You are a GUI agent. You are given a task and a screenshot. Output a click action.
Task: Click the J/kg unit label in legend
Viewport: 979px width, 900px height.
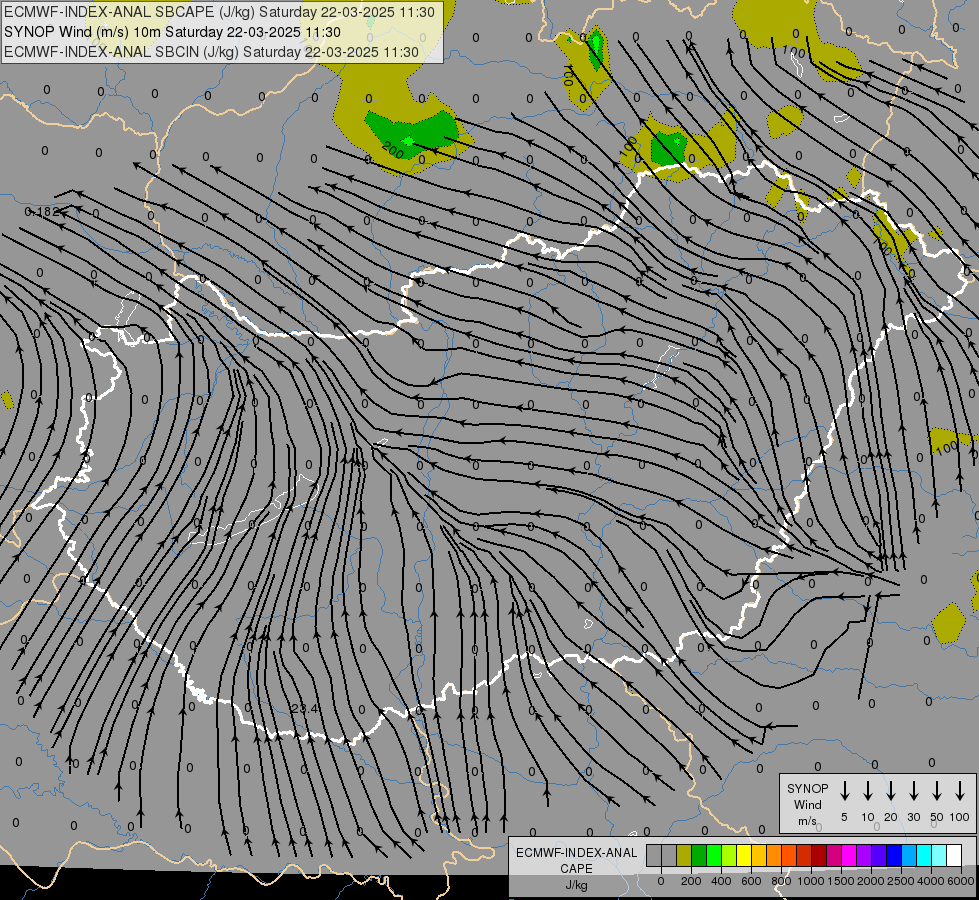(576, 885)
